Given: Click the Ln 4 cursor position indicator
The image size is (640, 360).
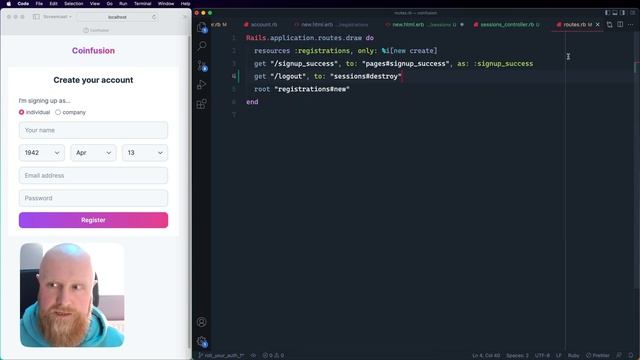Looking at the screenshot, I should coord(486,356).
